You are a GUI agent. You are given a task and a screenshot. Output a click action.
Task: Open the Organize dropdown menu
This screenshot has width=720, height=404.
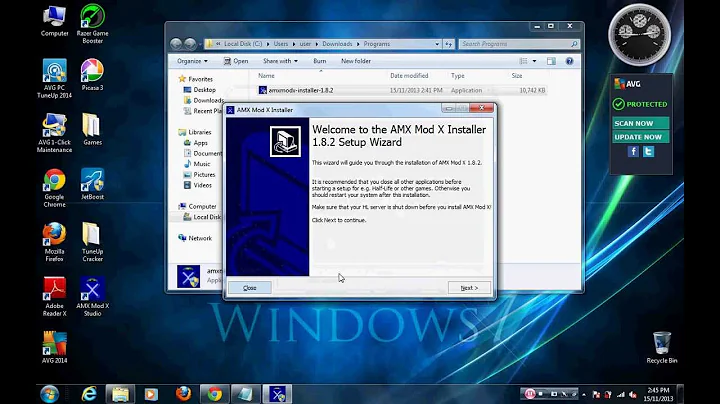(192, 61)
